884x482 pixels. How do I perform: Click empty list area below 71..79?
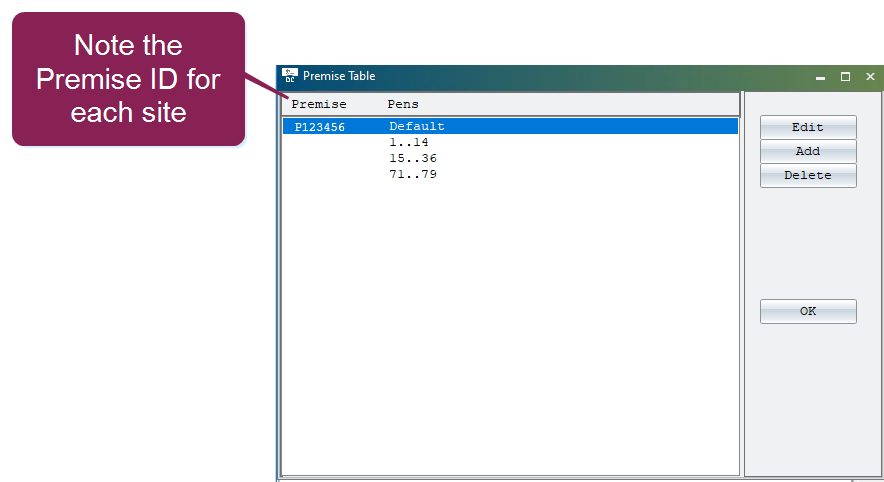510,320
